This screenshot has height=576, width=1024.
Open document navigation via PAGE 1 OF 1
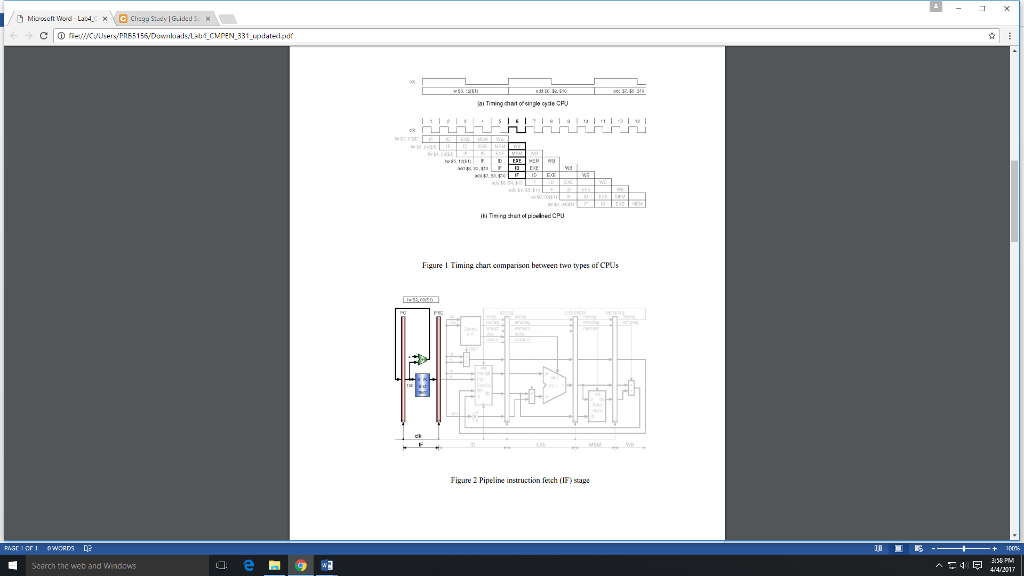pos(20,548)
